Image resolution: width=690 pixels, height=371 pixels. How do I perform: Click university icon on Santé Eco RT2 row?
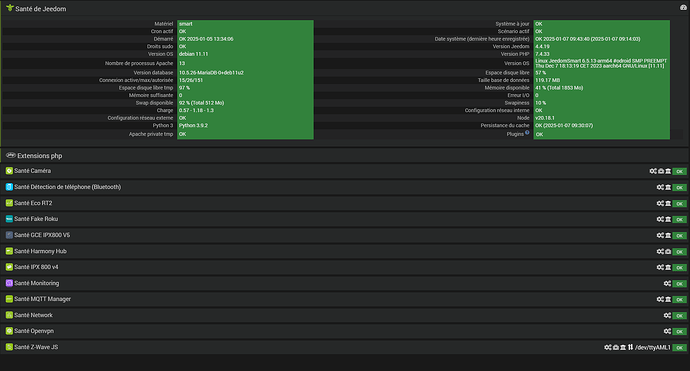[668, 203]
